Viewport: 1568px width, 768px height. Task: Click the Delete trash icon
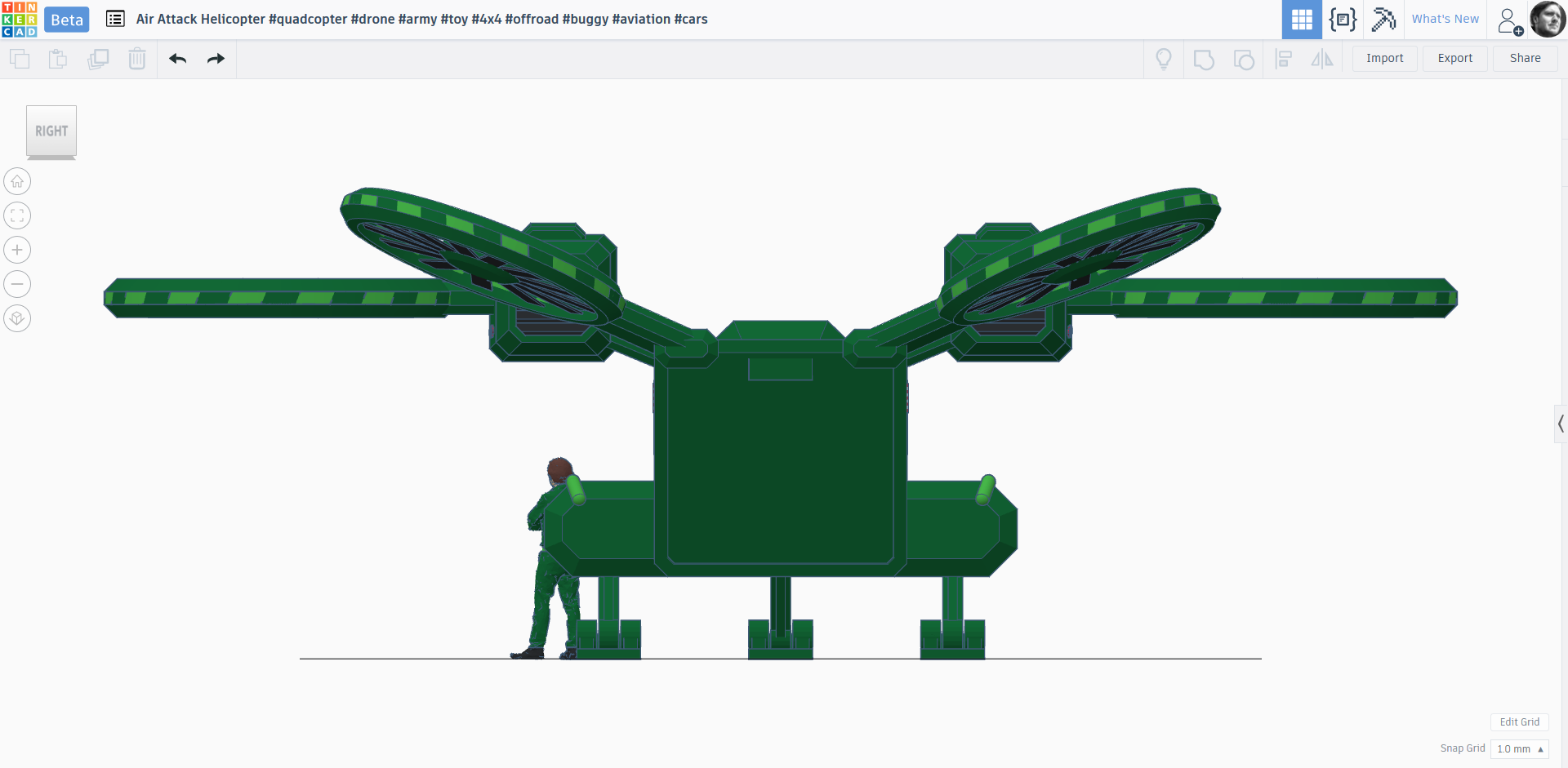point(137,59)
